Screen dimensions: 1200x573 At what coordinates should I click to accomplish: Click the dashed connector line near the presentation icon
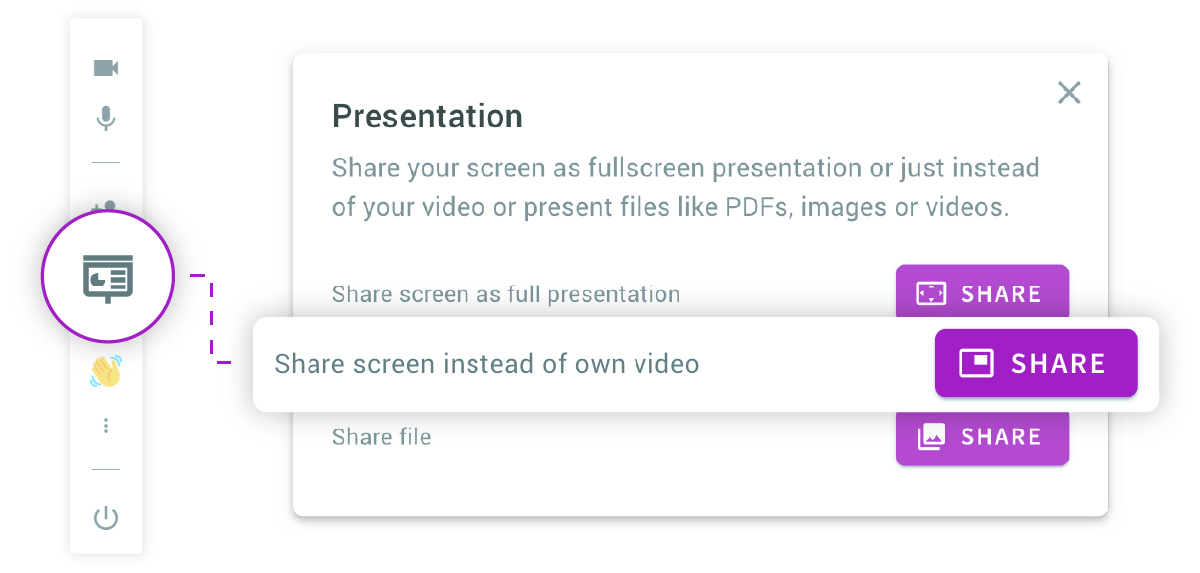[212, 318]
